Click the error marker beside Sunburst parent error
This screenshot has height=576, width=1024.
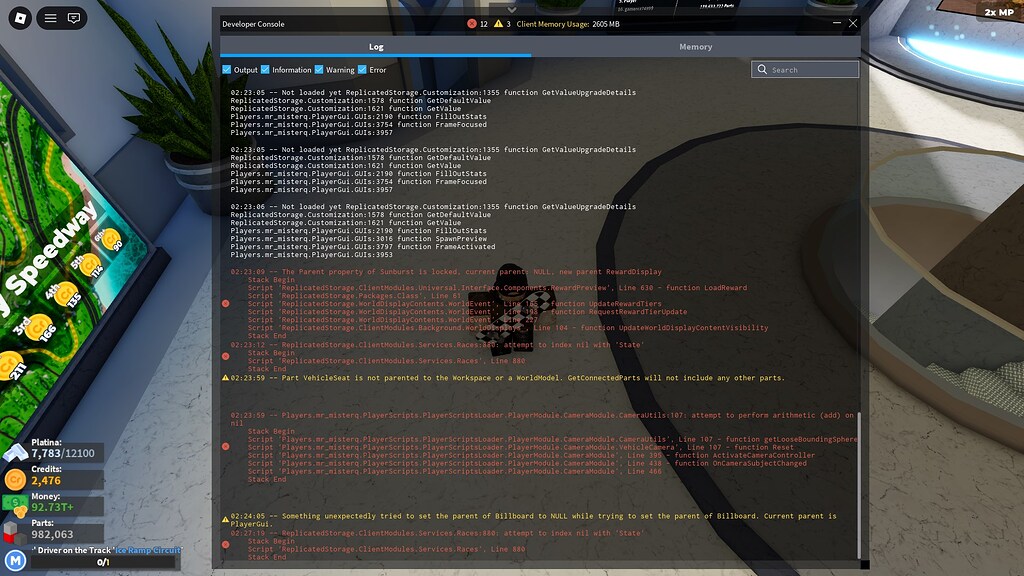click(225, 304)
